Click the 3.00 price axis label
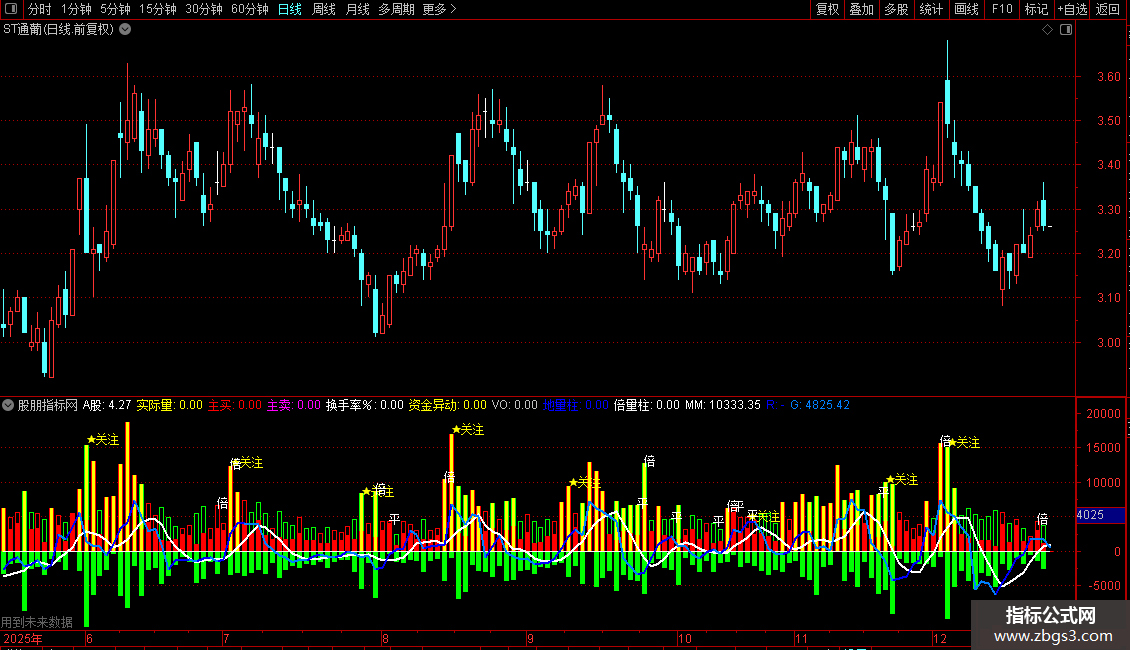Image resolution: width=1130 pixels, height=650 pixels. (1108, 342)
